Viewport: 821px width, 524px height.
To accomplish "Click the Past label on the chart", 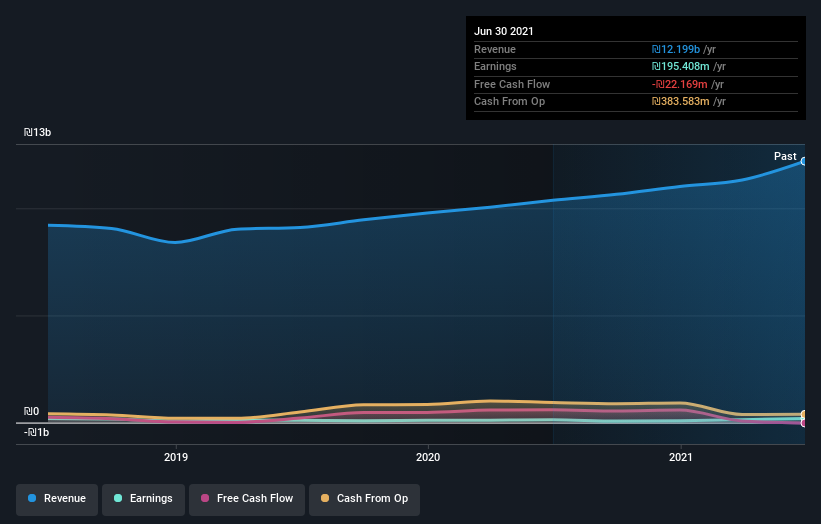I will click(x=785, y=156).
